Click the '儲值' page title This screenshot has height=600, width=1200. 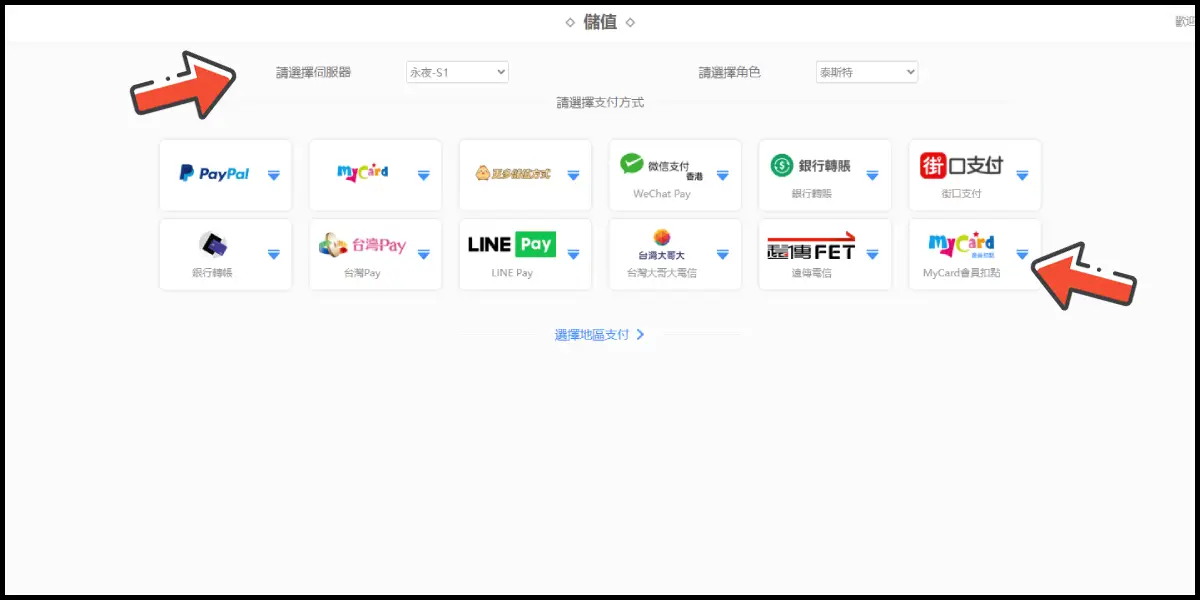[x=600, y=21]
